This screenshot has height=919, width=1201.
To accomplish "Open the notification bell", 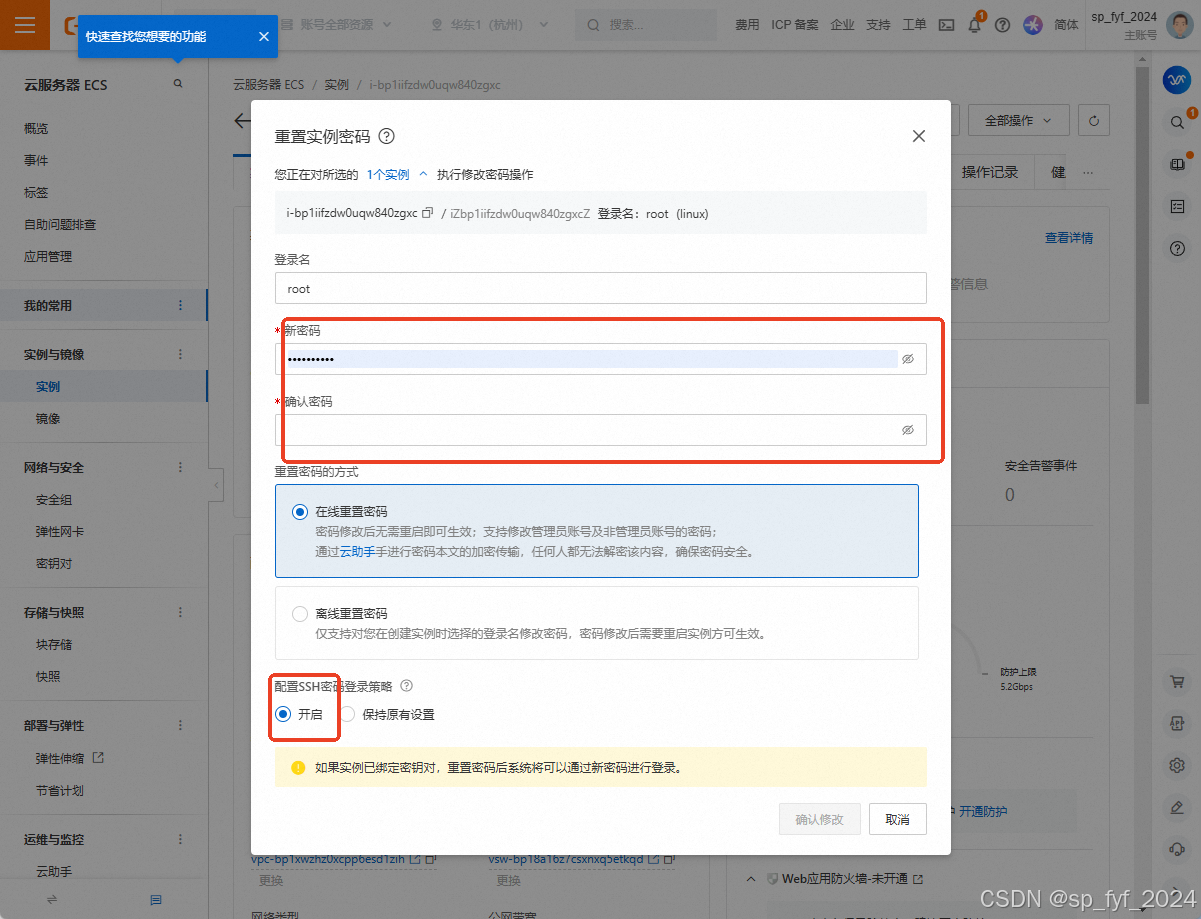I will coord(973,24).
